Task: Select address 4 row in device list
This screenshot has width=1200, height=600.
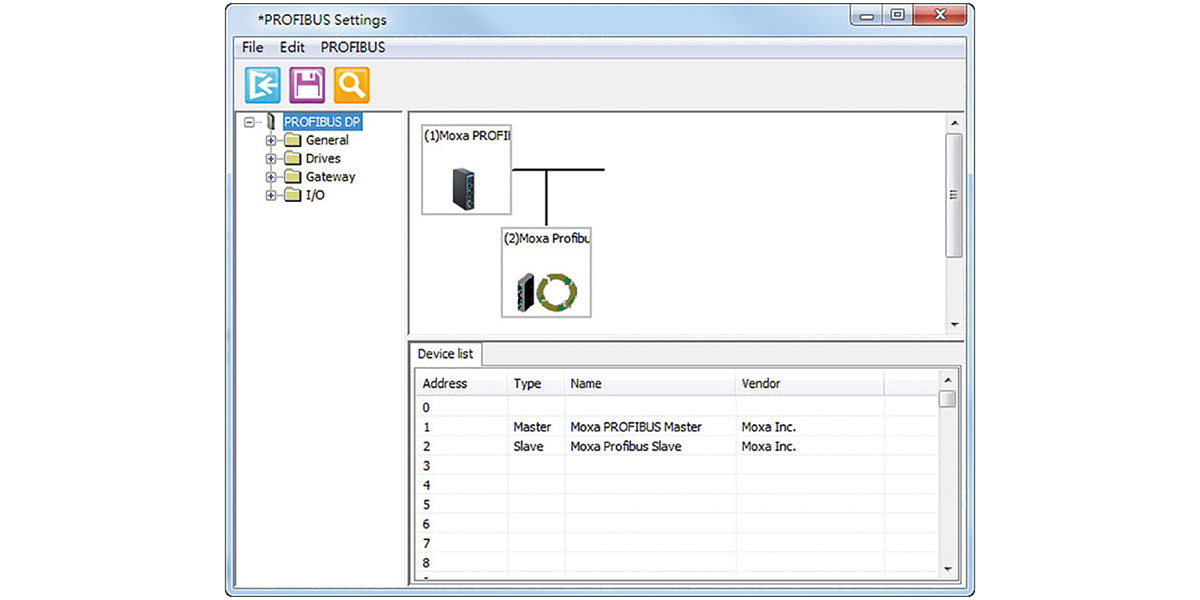Action: 677,485
